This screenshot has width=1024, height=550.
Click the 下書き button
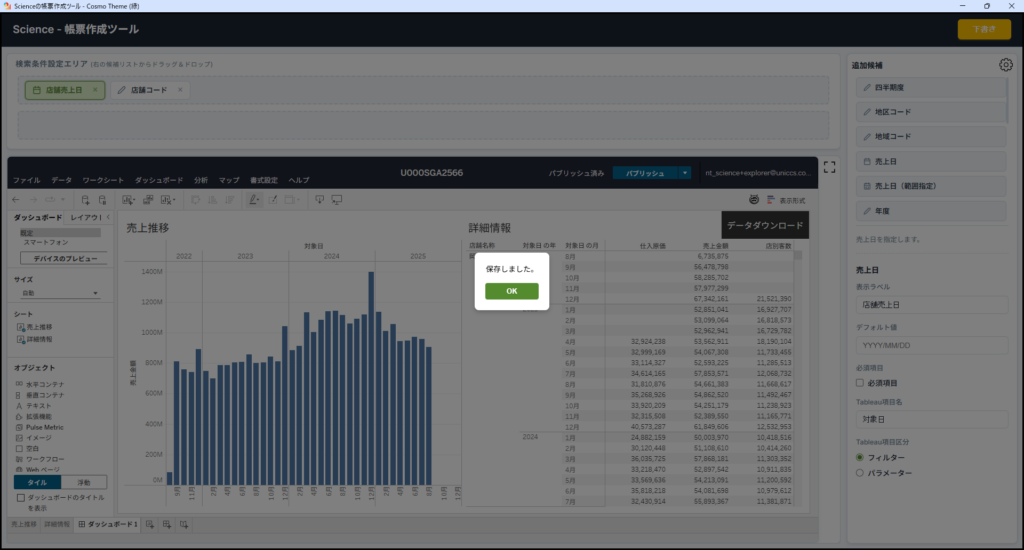click(x=984, y=29)
